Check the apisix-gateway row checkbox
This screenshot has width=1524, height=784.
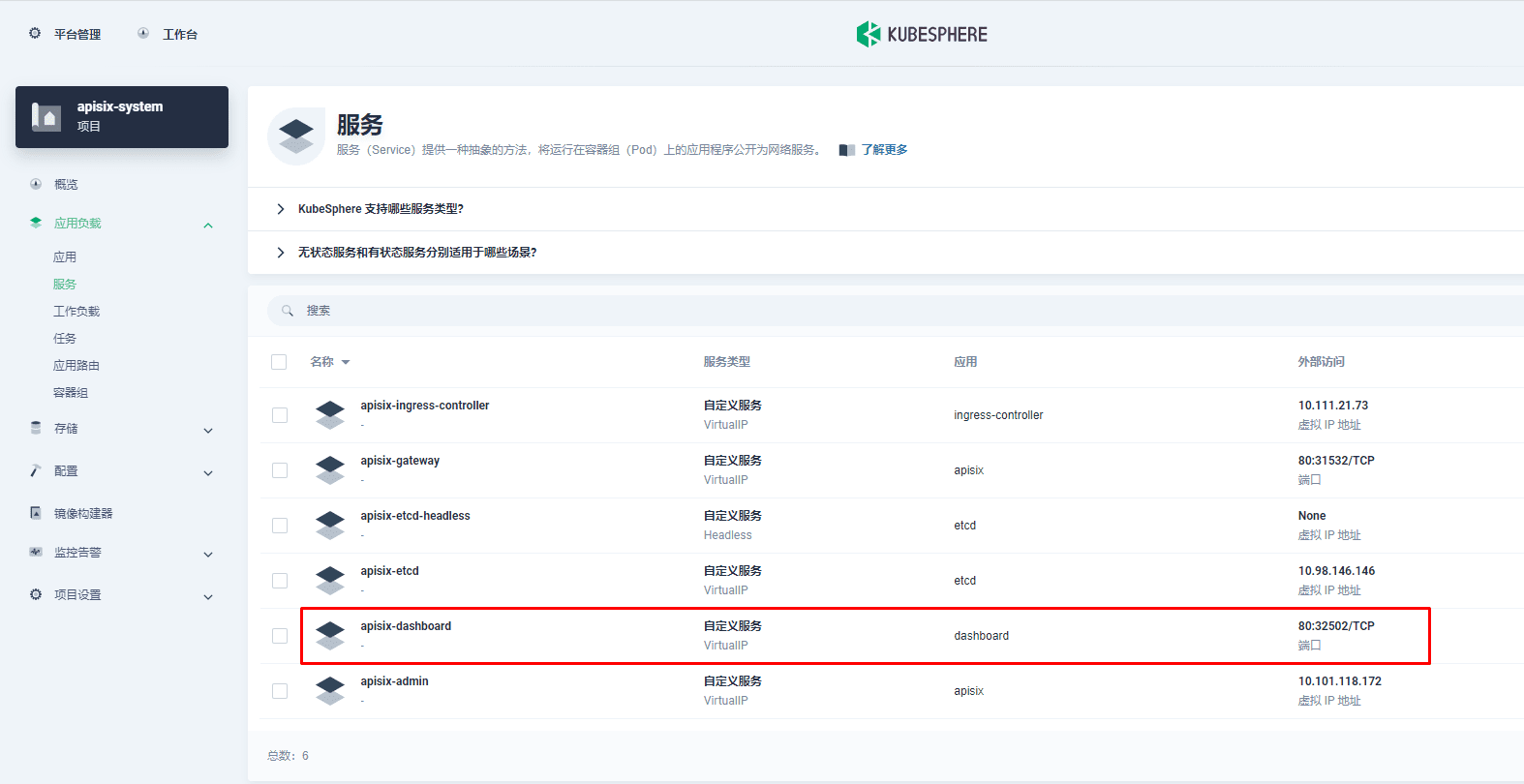point(280,470)
